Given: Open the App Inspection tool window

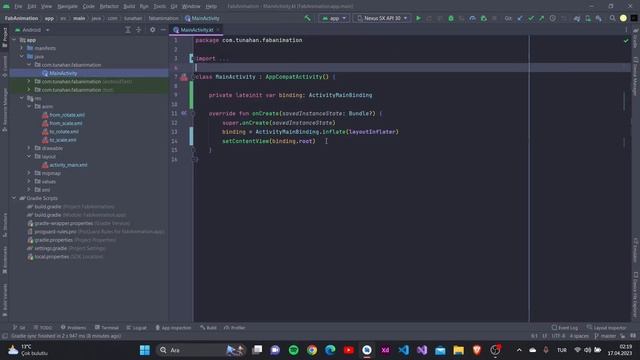Looking at the screenshot, I should click(x=173, y=328).
